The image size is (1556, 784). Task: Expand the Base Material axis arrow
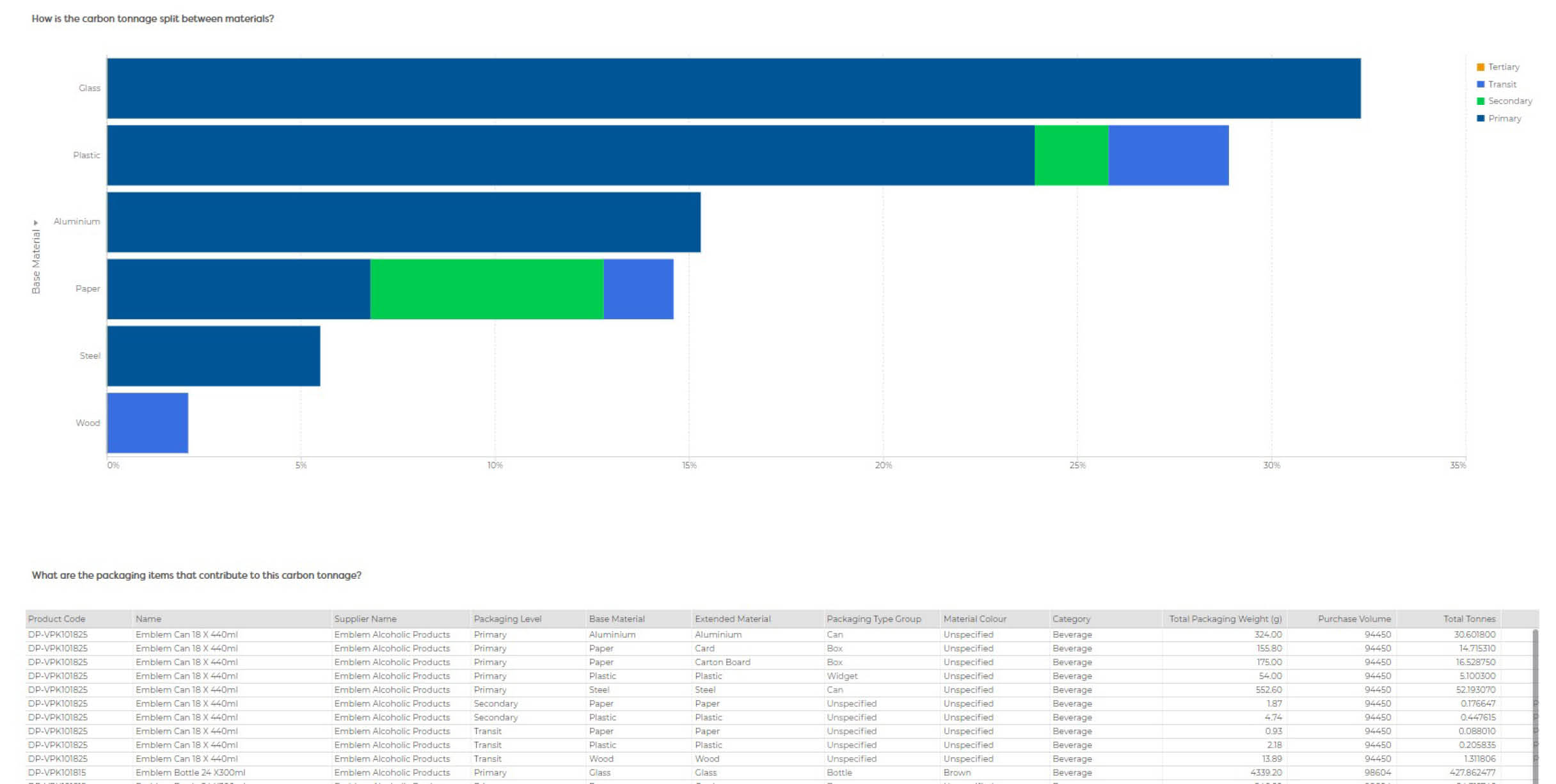tap(36, 223)
